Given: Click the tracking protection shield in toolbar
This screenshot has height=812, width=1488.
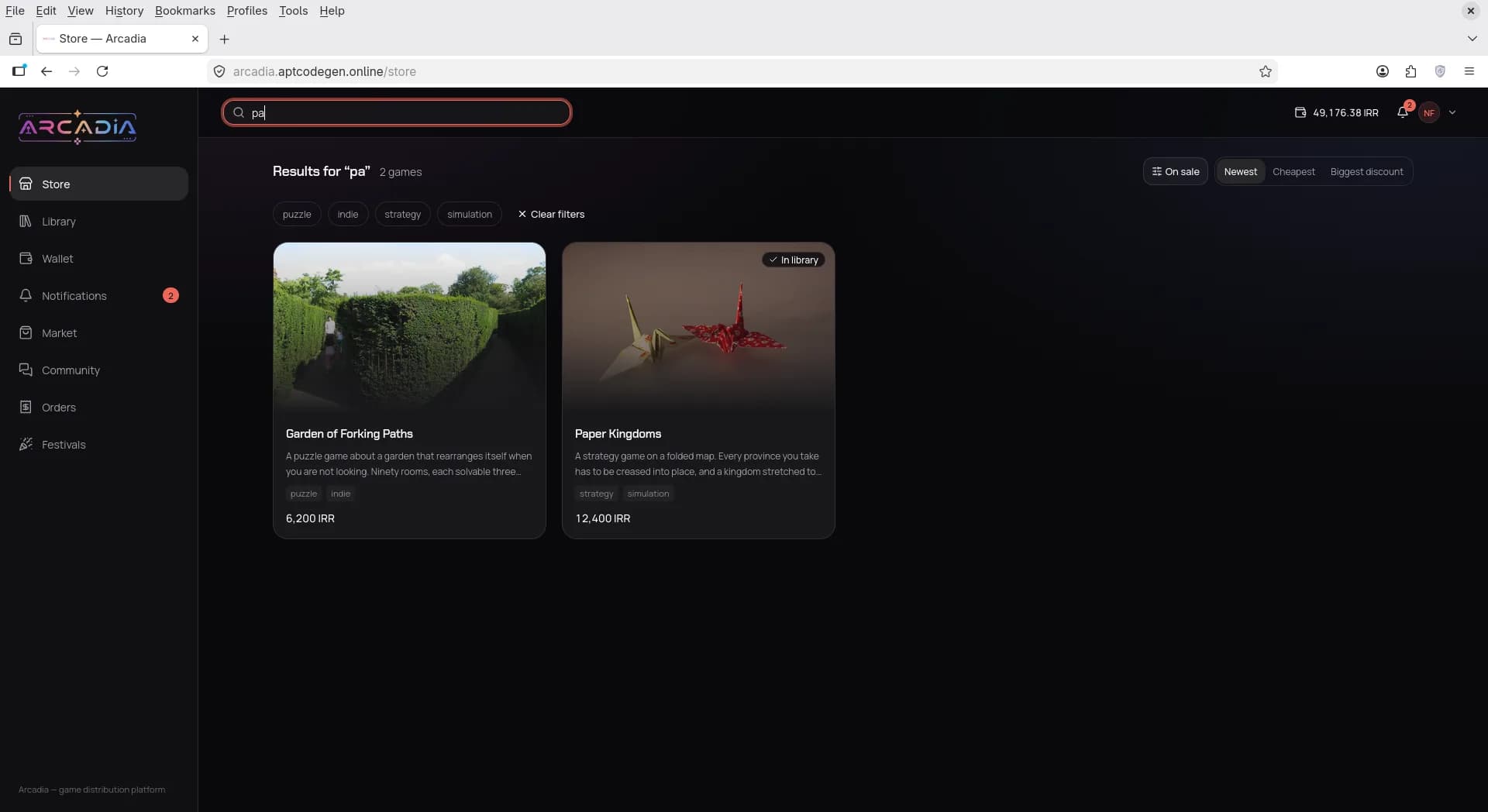Looking at the screenshot, I should [x=1440, y=71].
